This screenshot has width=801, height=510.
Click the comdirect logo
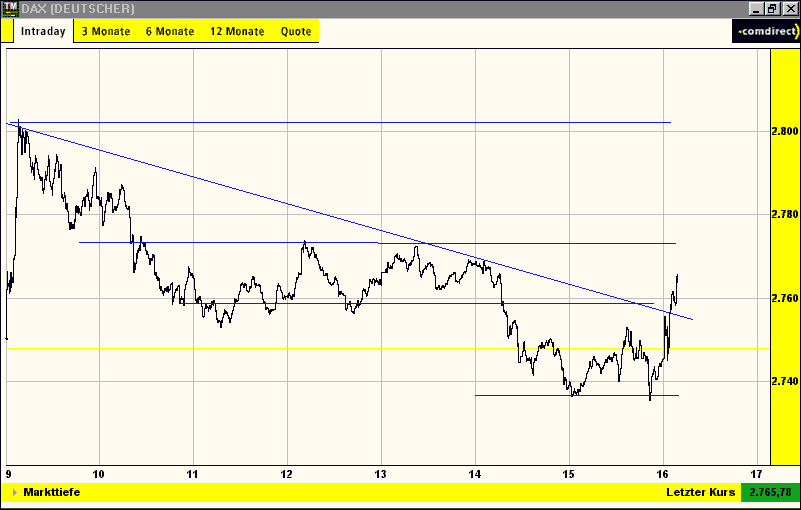(765, 31)
